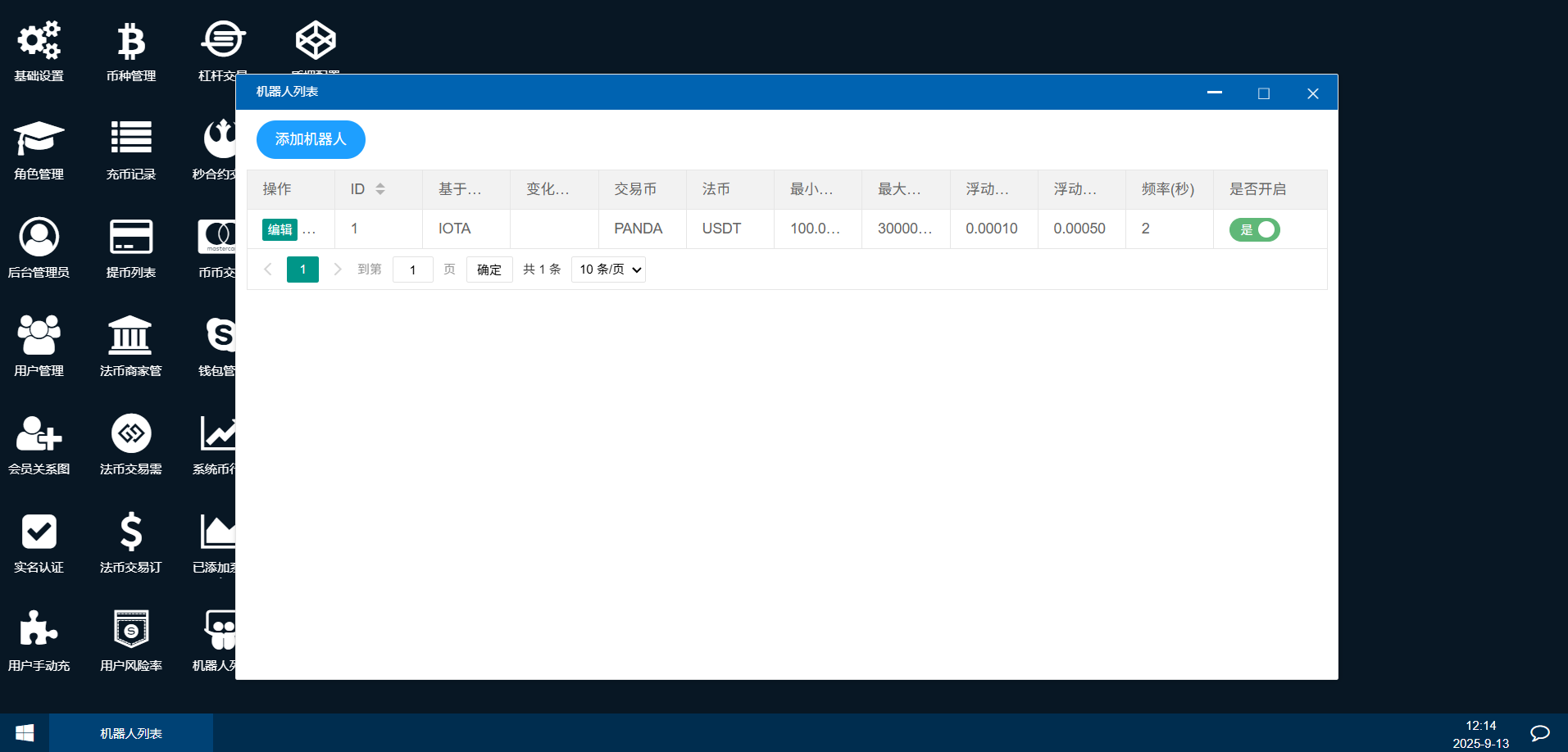Open 角色管理 graduation cap icon
Image resolution: width=1568 pixels, height=752 pixels.
(39, 139)
